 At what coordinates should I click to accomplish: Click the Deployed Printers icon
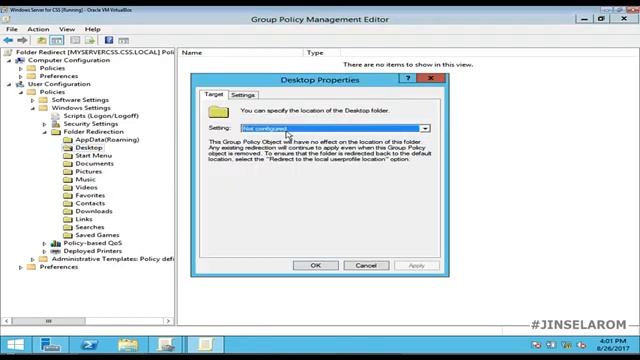56,251
